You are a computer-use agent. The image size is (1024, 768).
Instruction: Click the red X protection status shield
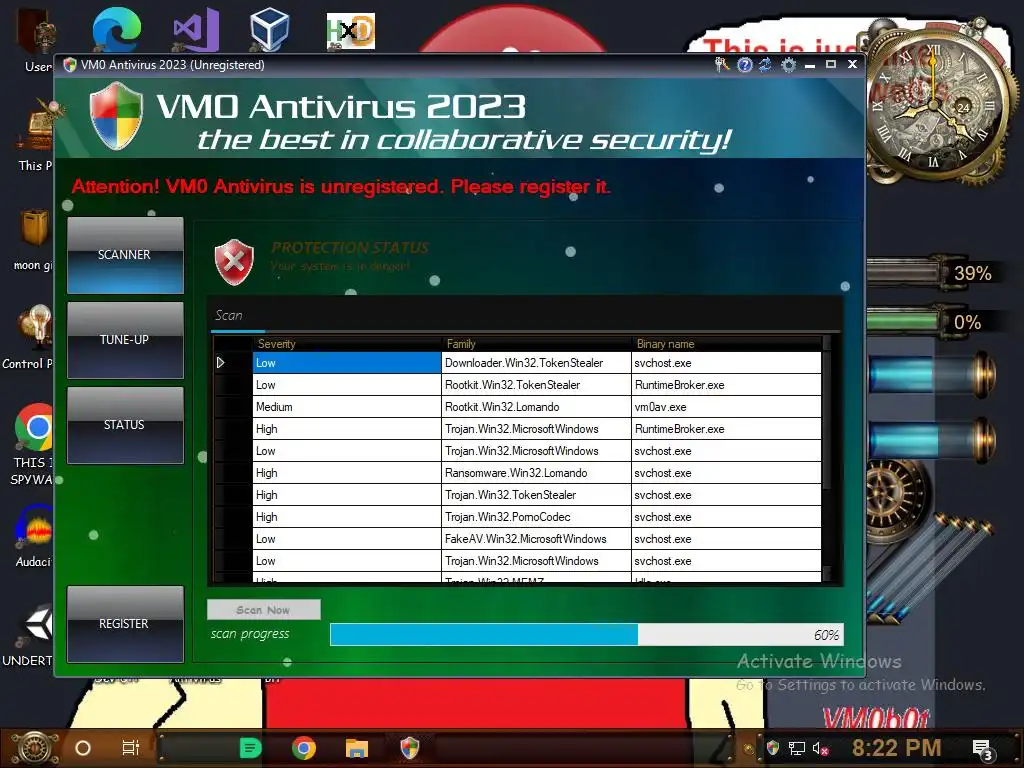point(234,262)
